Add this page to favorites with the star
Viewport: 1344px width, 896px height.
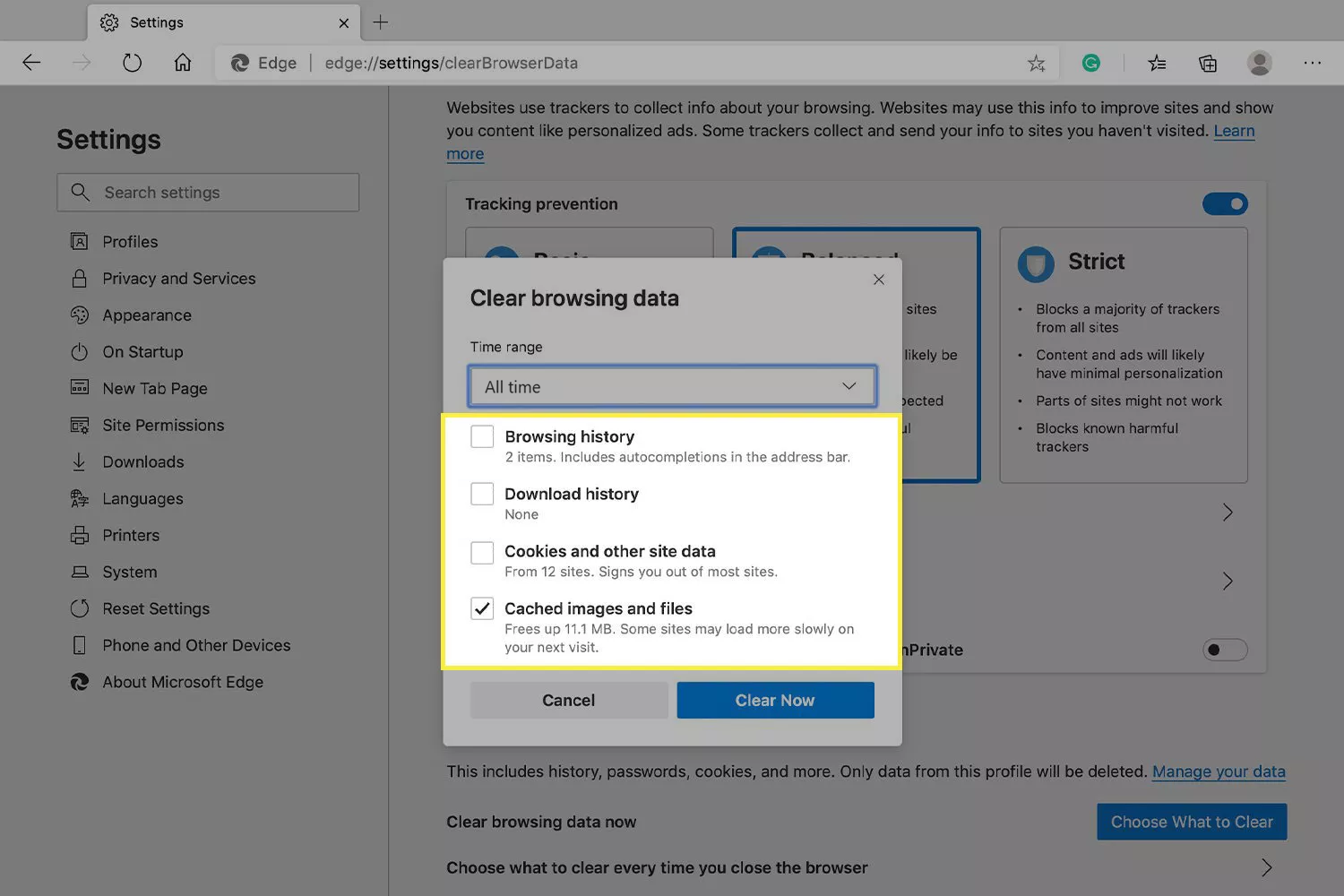[x=1037, y=63]
